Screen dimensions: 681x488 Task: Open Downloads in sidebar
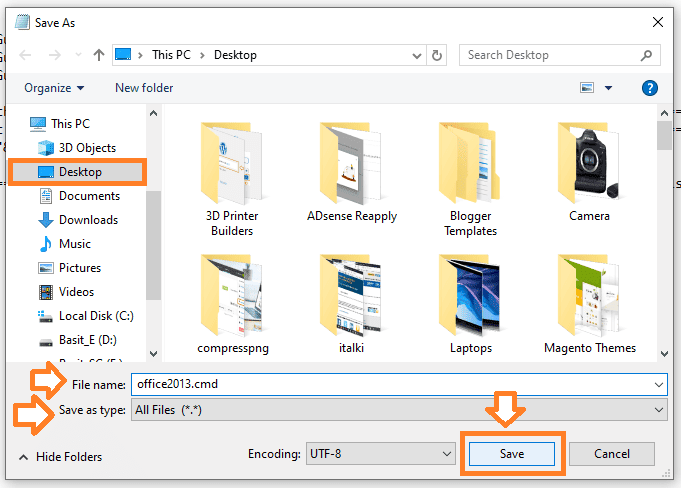(x=88, y=220)
